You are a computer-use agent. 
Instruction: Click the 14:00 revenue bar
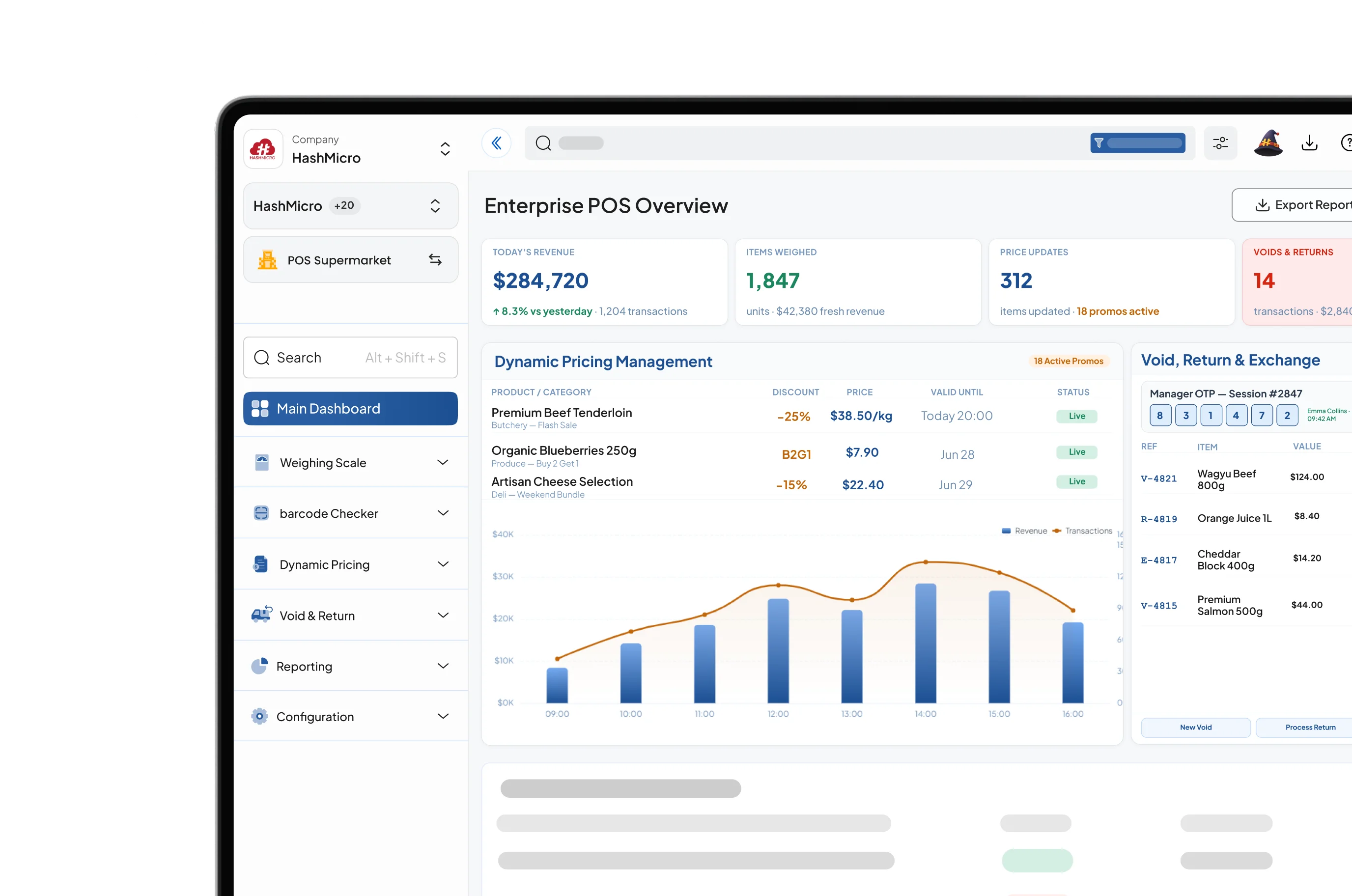925,643
